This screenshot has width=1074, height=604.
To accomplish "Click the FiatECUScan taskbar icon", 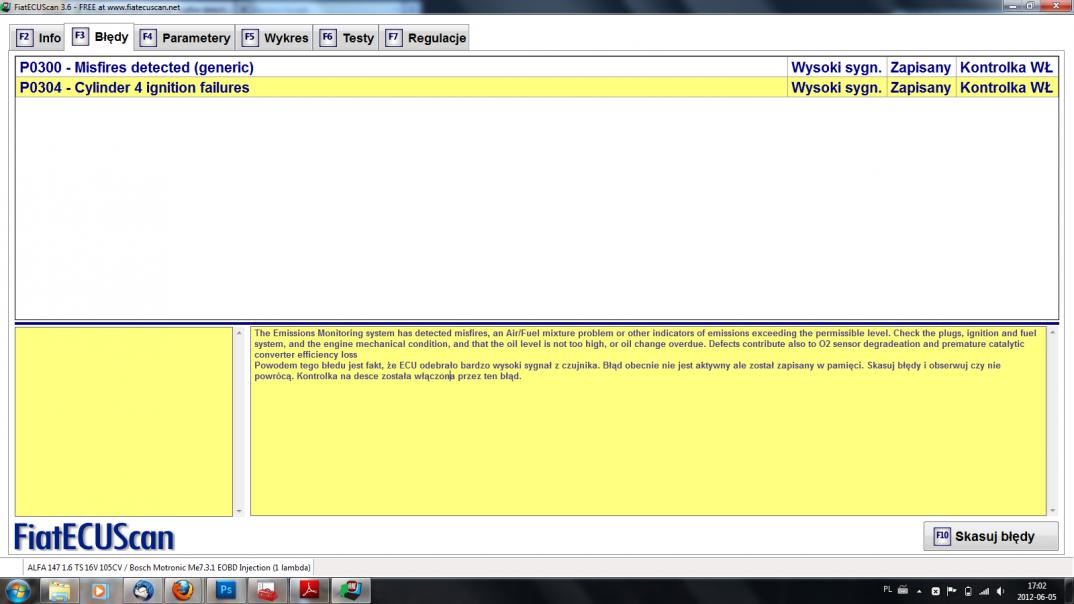I will click(351, 590).
